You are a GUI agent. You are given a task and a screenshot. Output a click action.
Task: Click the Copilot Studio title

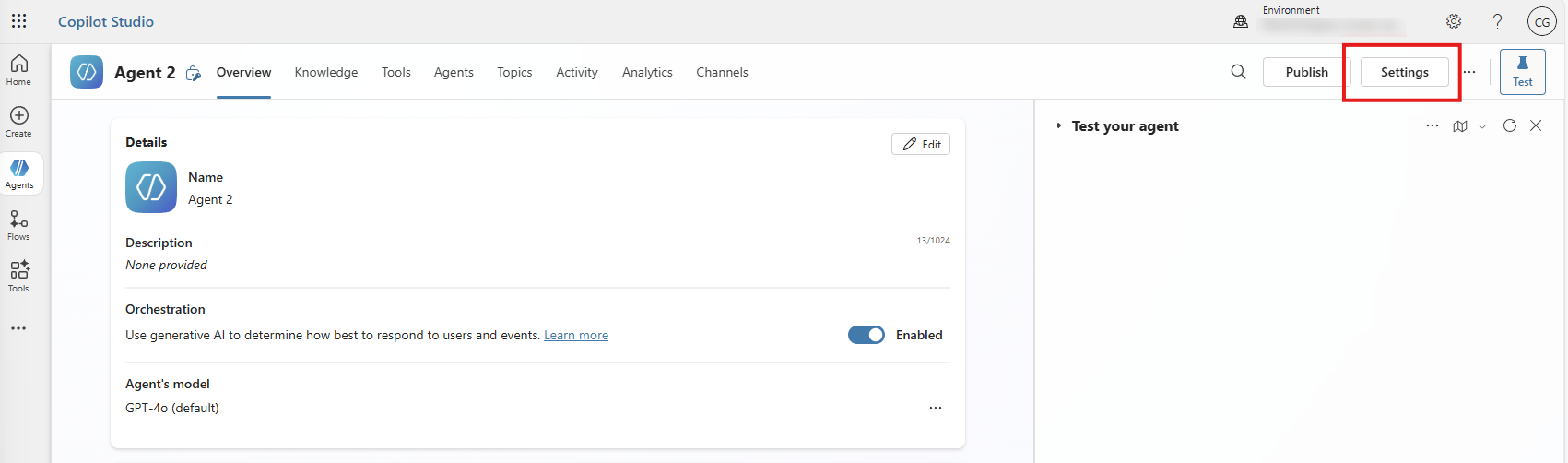[x=106, y=21]
